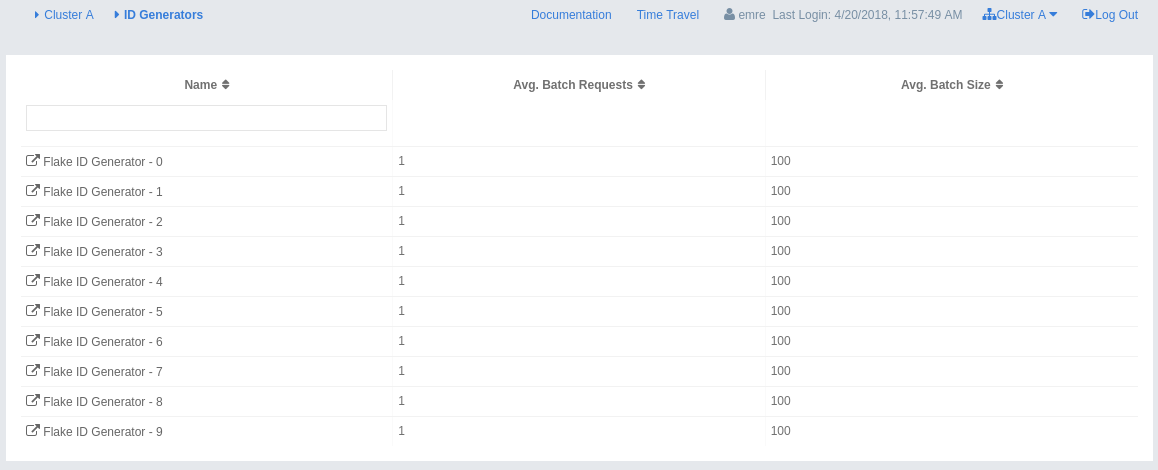Click open icon beside Flake ID Generator - 4
Image resolution: width=1158 pixels, height=470 pixels.
[x=33, y=281]
